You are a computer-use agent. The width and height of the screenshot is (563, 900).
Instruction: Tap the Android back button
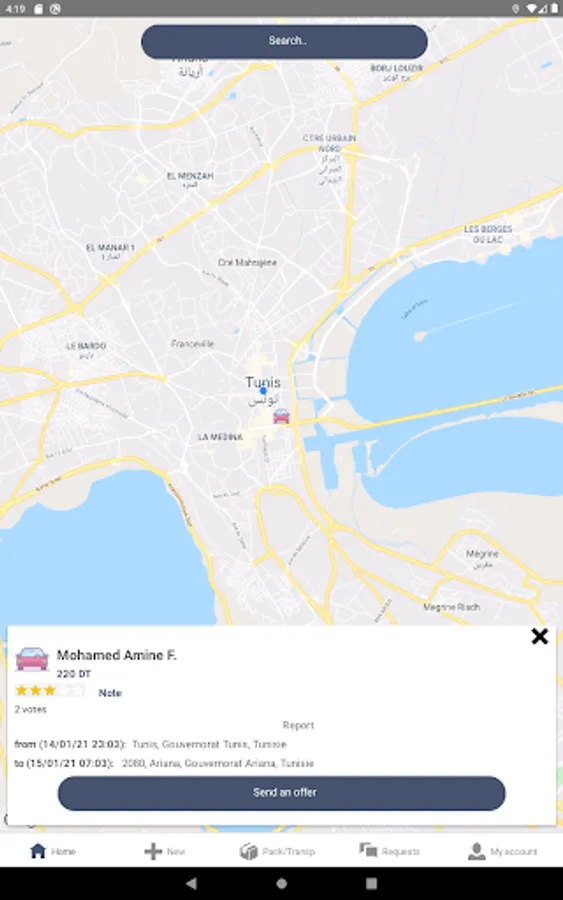coord(192,883)
